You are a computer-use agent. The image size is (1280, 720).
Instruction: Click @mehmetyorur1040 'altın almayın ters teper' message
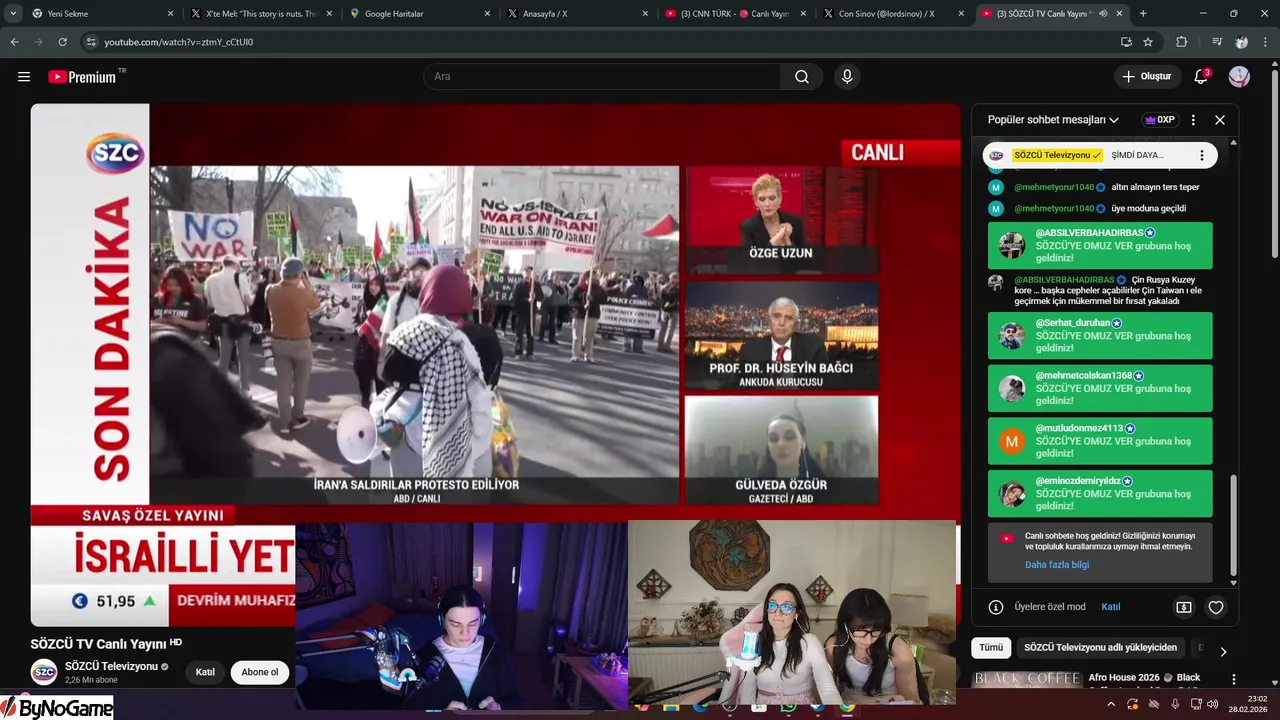pyautogui.click(x=1100, y=187)
